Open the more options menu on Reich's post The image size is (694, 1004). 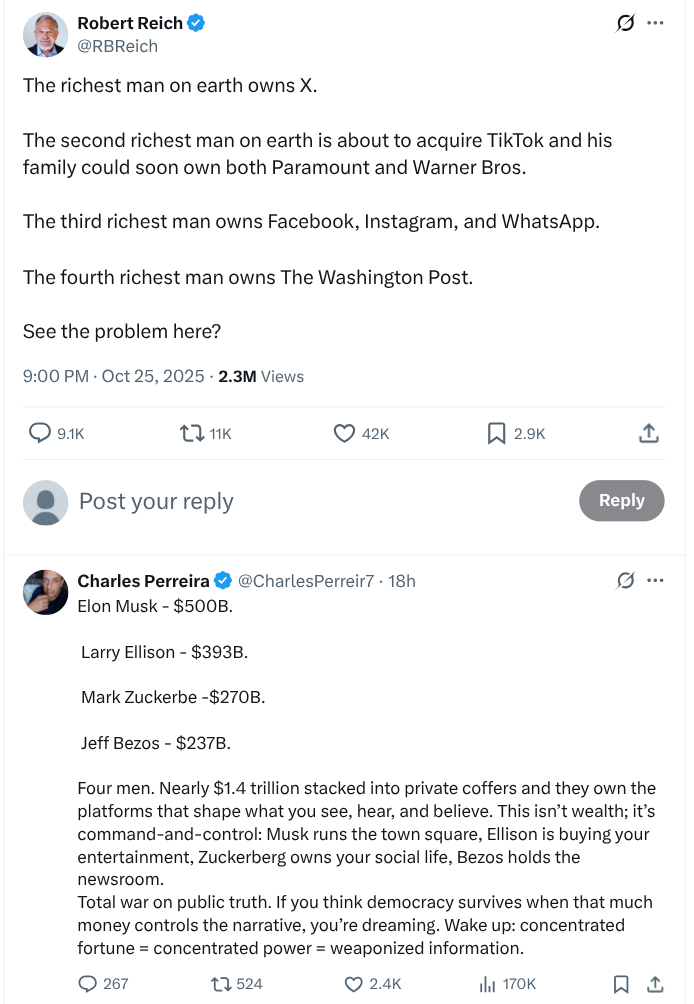(655, 23)
